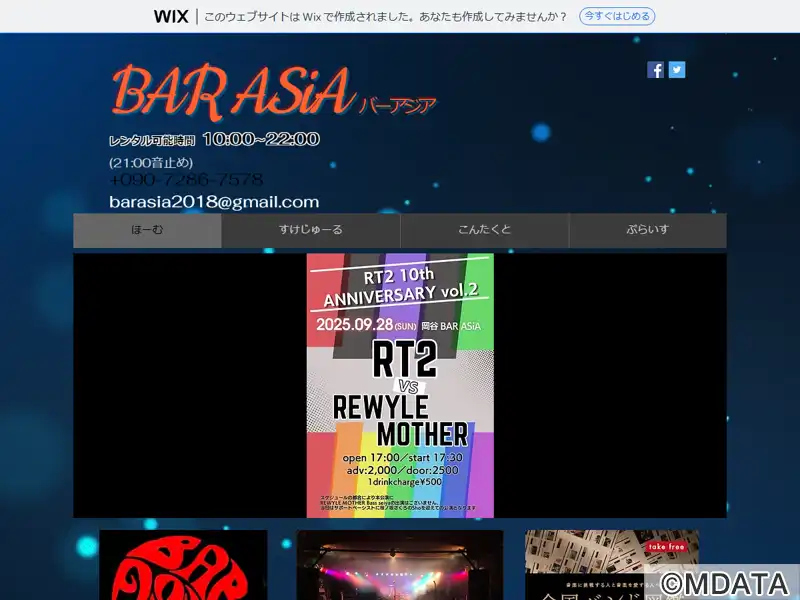Click the red take free badge
The image size is (800, 600).
tap(668, 547)
